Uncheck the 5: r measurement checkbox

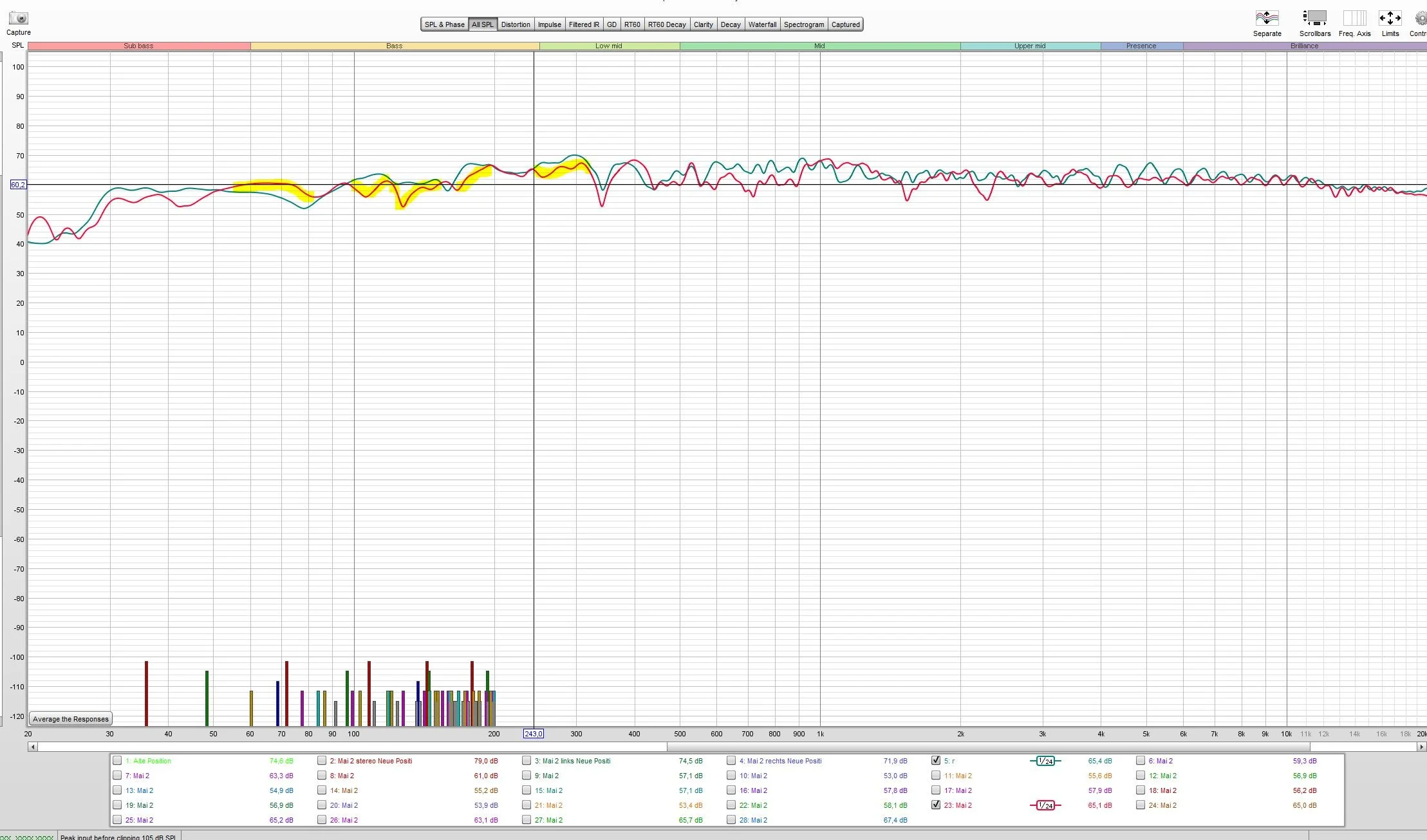click(936, 760)
